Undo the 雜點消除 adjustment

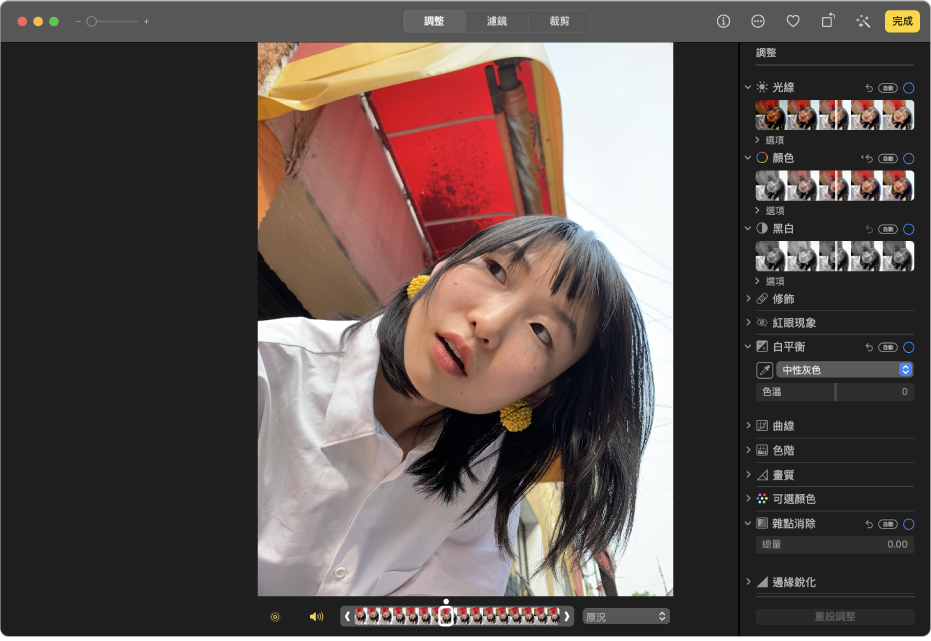869,524
